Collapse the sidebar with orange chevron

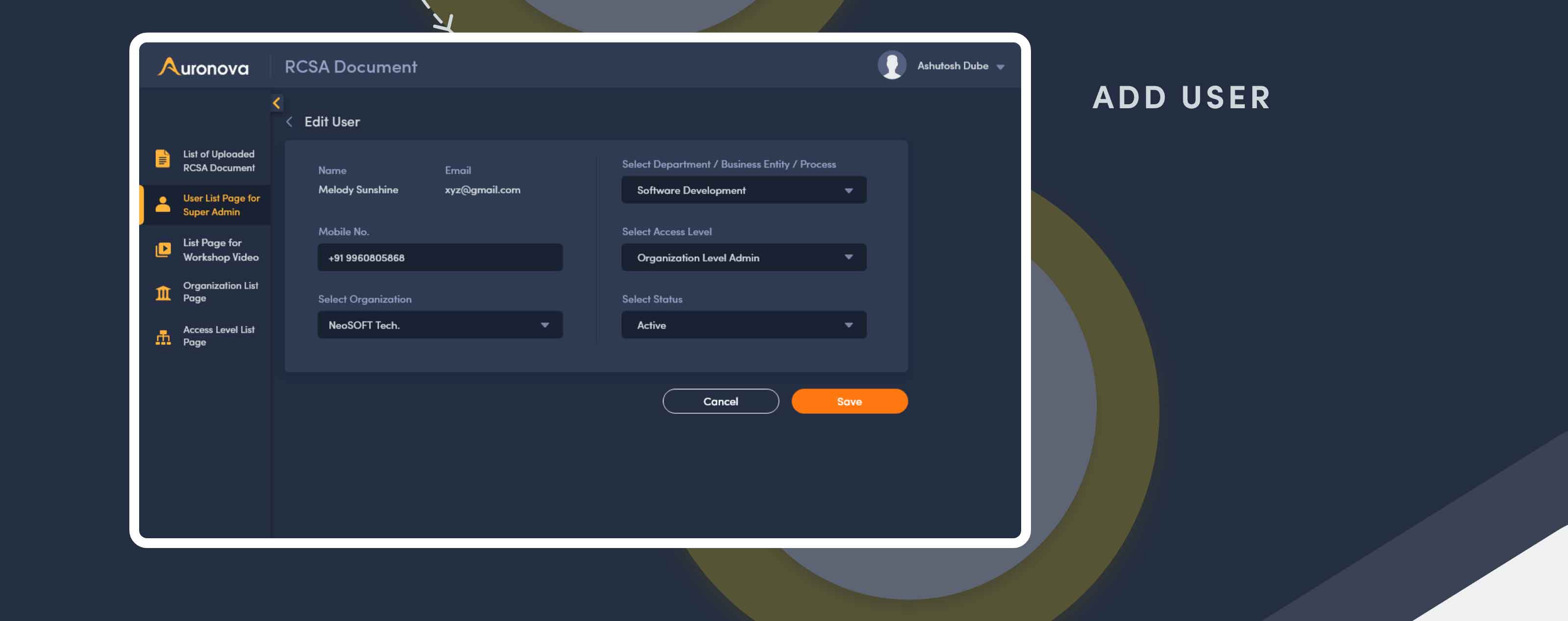[276, 103]
